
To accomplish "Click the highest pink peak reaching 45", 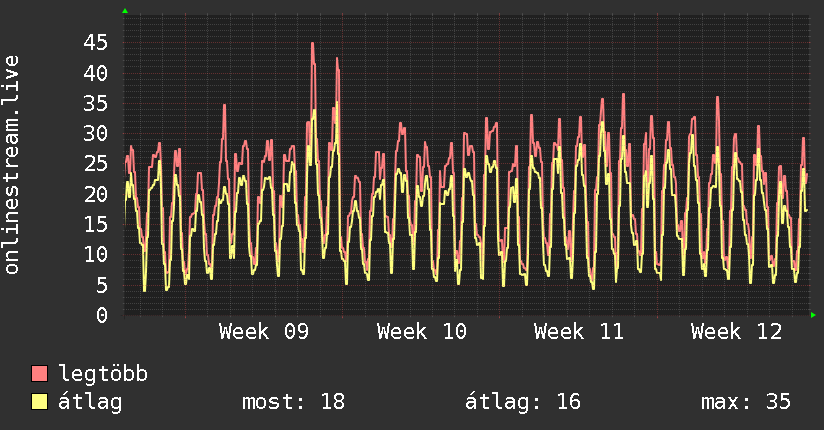I will click(x=313, y=44).
